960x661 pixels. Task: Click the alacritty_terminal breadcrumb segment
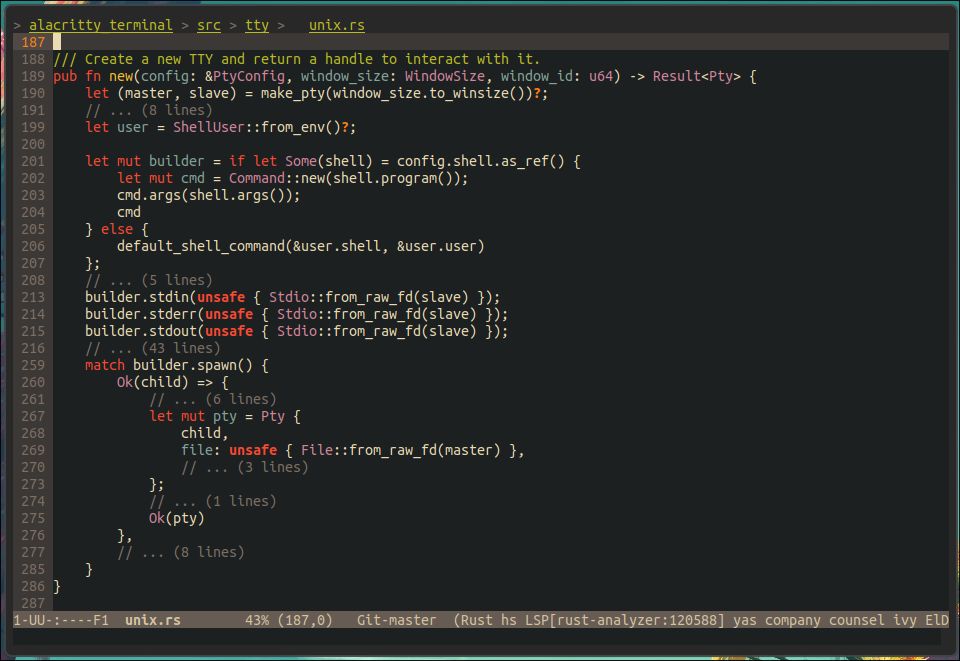(x=100, y=25)
